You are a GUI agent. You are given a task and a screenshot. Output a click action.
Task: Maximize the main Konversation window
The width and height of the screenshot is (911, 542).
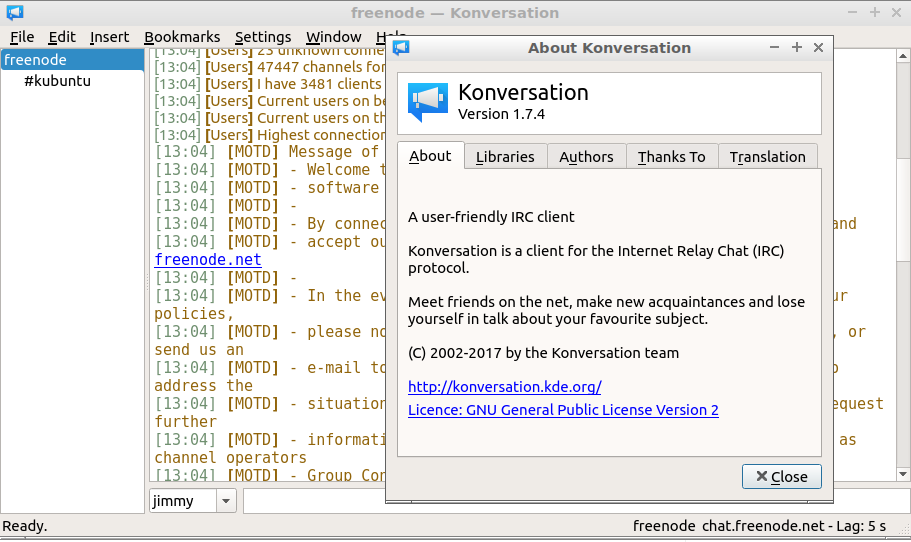click(874, 12)
